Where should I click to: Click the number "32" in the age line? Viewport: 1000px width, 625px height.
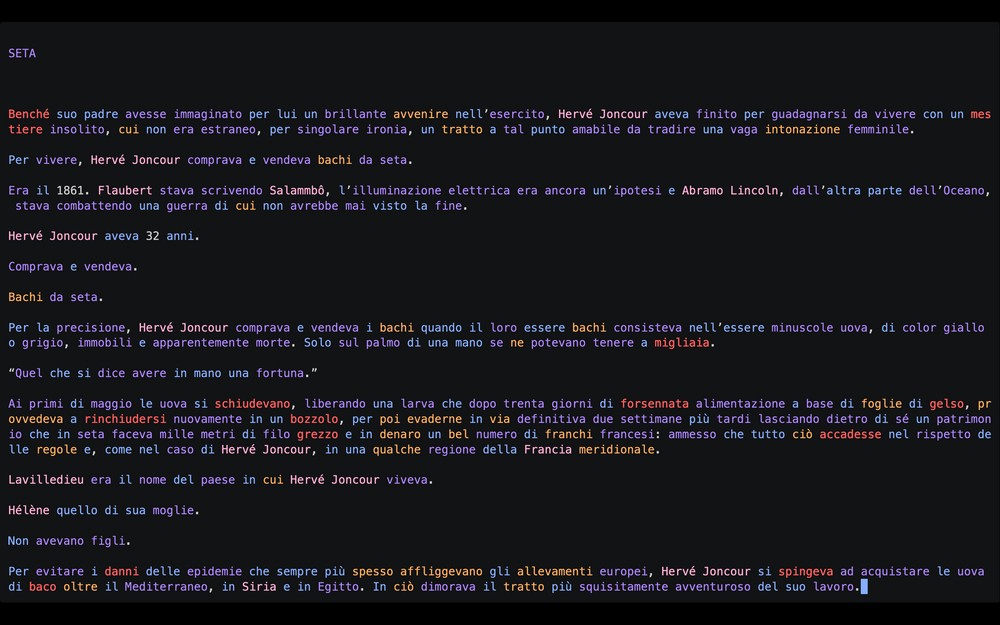click(152, 236)
